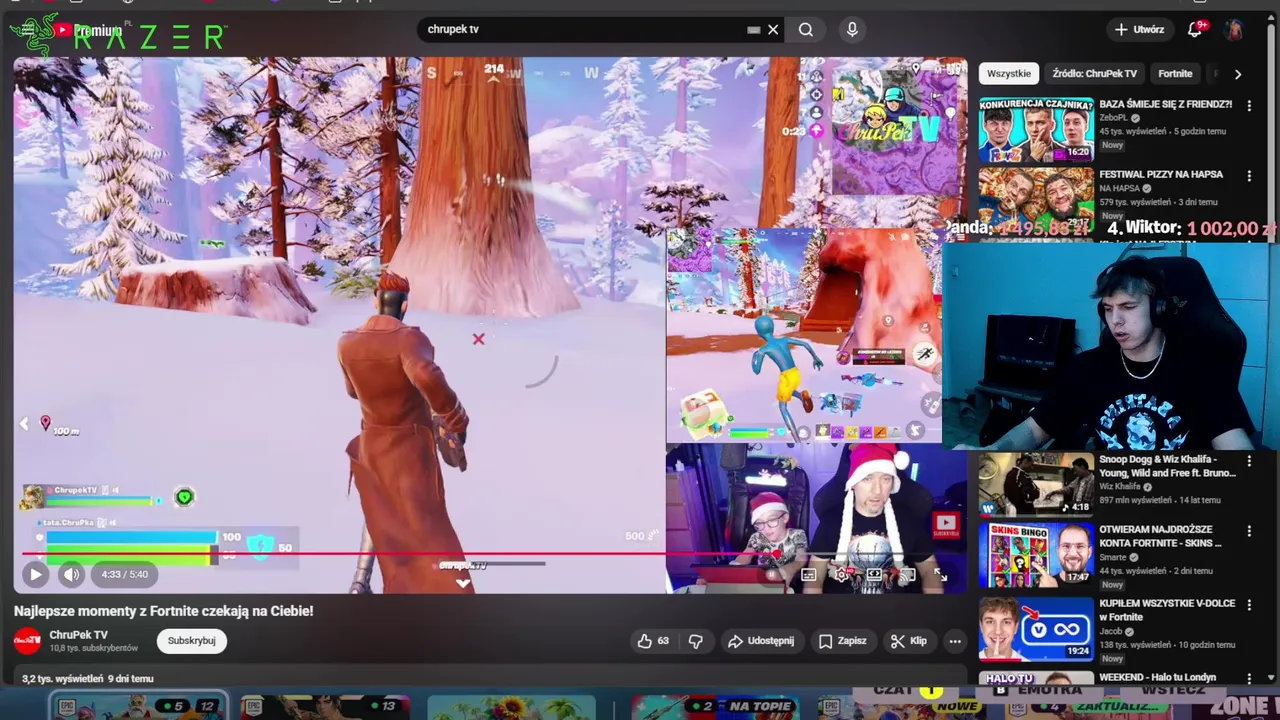
Task: Dislike the video with thumbs down
Action: (696, 641)
